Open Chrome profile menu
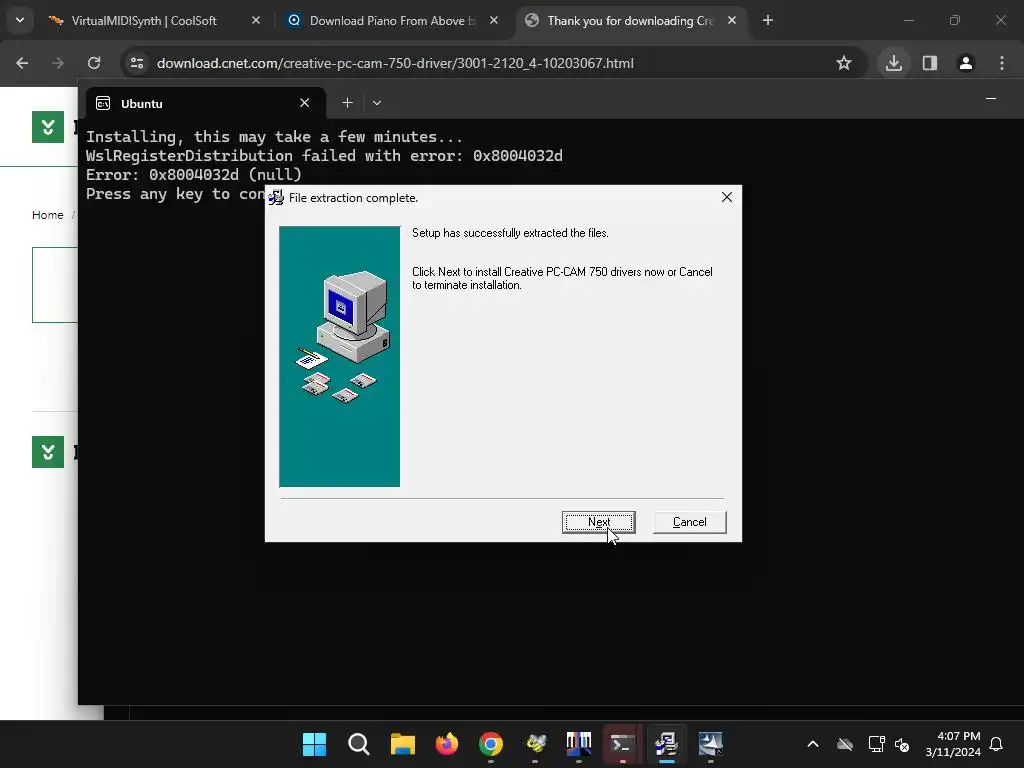Viewport: 1024px width, 768px height. (x=966, y=63)
